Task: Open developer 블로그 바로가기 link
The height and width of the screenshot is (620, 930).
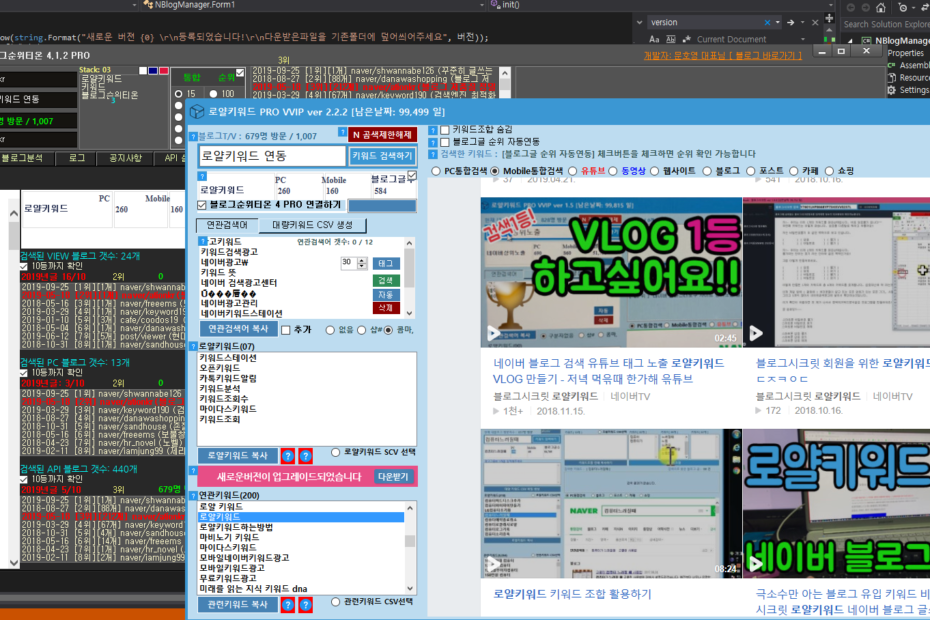Action: point(722,56)
